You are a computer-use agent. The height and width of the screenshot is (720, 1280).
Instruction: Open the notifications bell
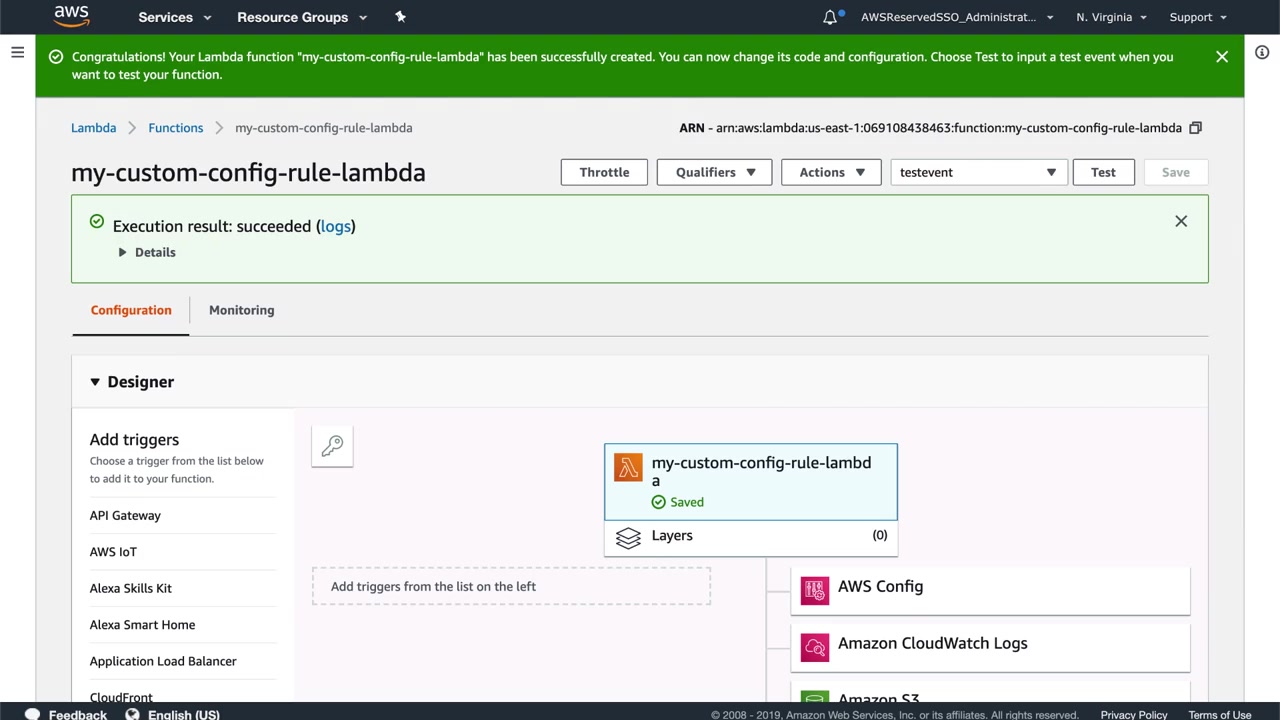830,17
